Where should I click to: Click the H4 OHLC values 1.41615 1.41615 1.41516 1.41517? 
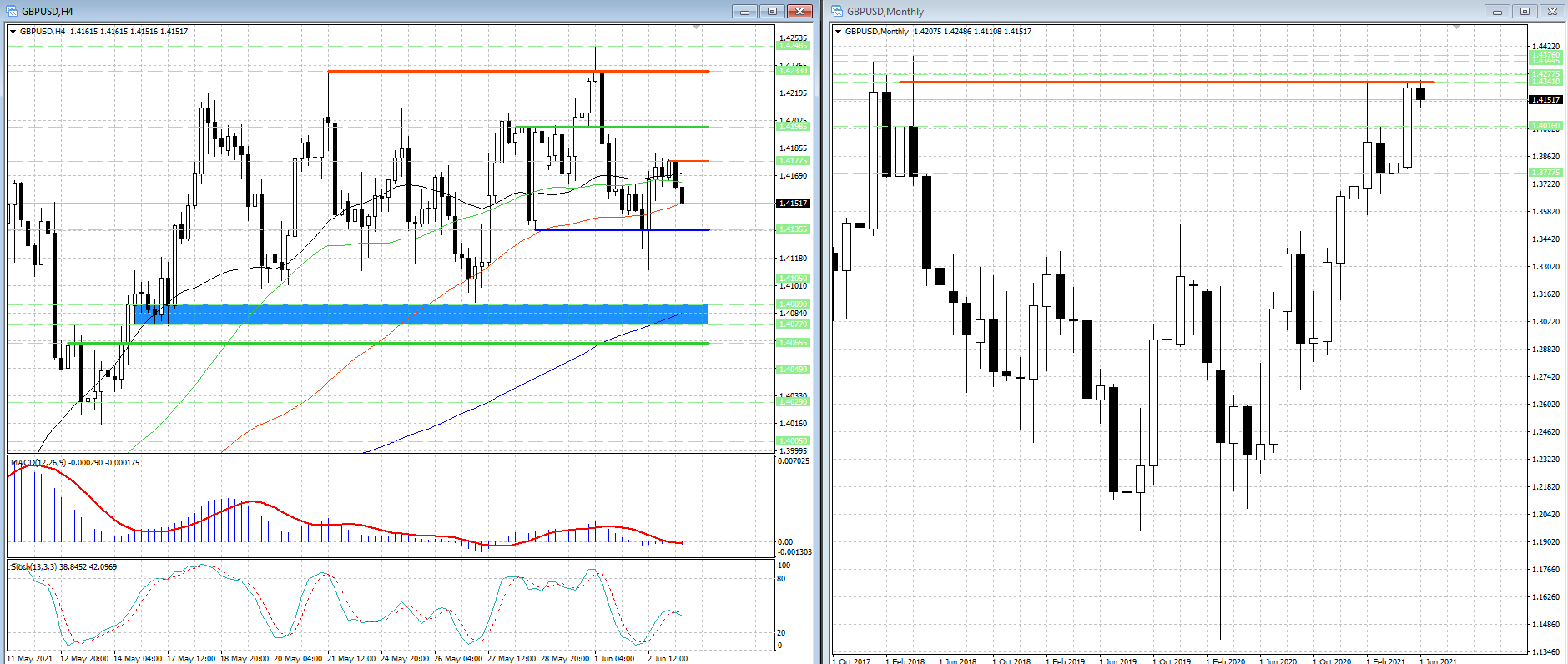[x=129, y=32]
